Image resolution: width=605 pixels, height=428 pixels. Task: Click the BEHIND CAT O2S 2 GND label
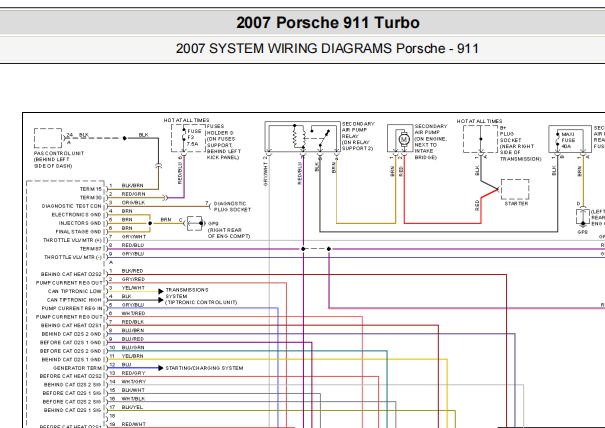point(71,334)
